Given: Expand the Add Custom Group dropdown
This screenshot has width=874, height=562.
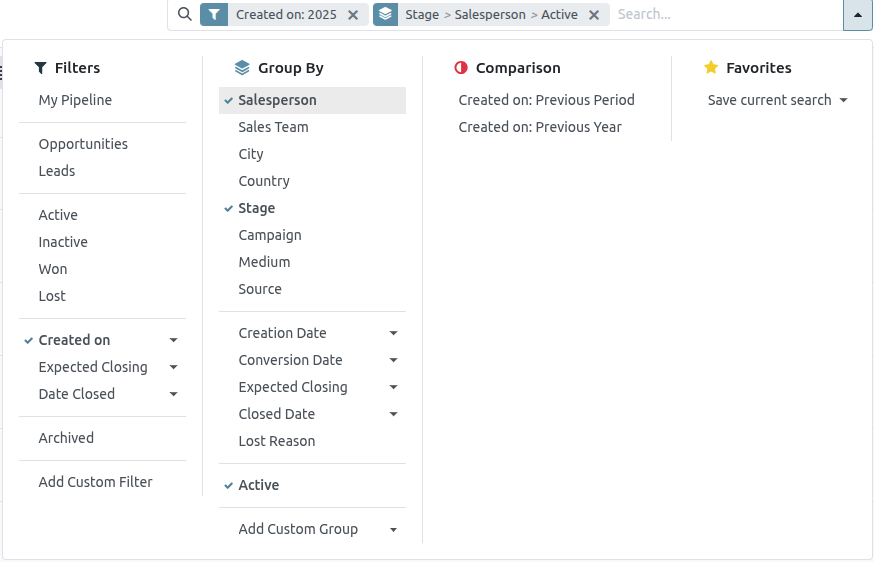Looking at the screenshot, I should [x=393, y=529].
